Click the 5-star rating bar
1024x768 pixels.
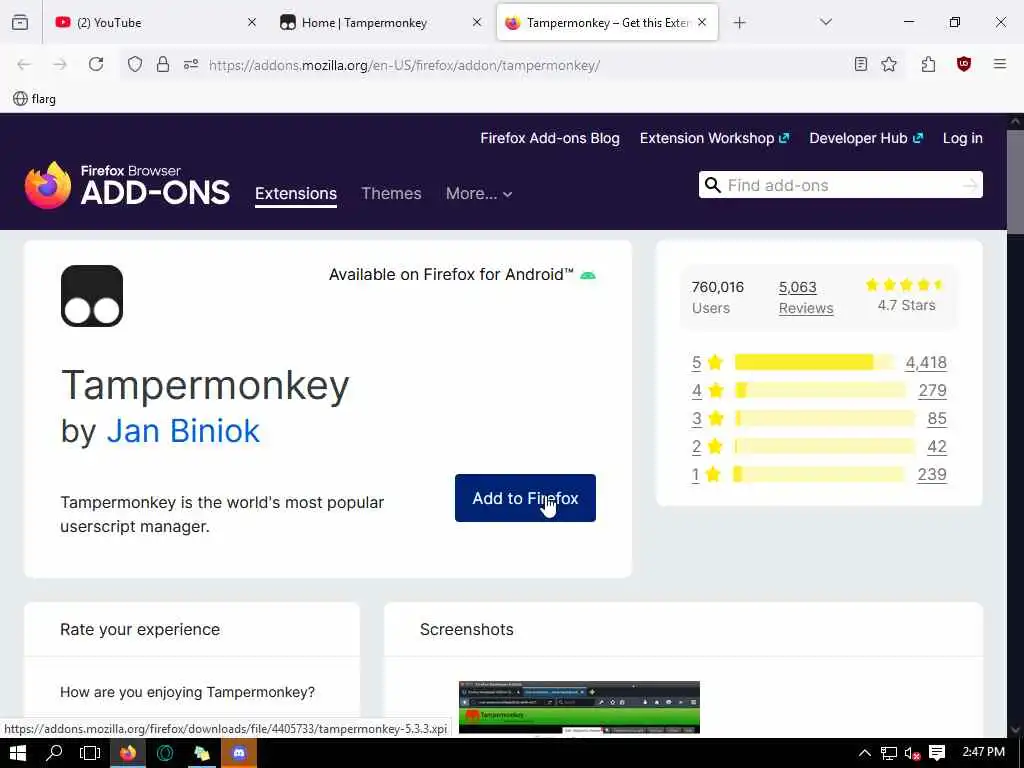814,362
